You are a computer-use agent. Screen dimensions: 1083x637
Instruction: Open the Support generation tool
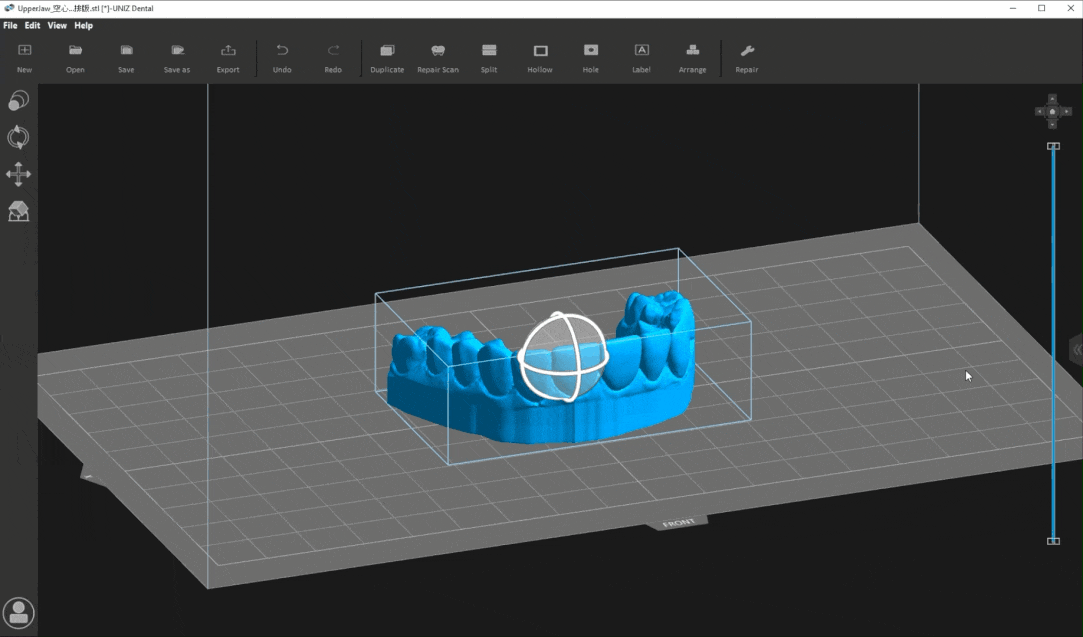pyautogui.click(x=18, y=211)
